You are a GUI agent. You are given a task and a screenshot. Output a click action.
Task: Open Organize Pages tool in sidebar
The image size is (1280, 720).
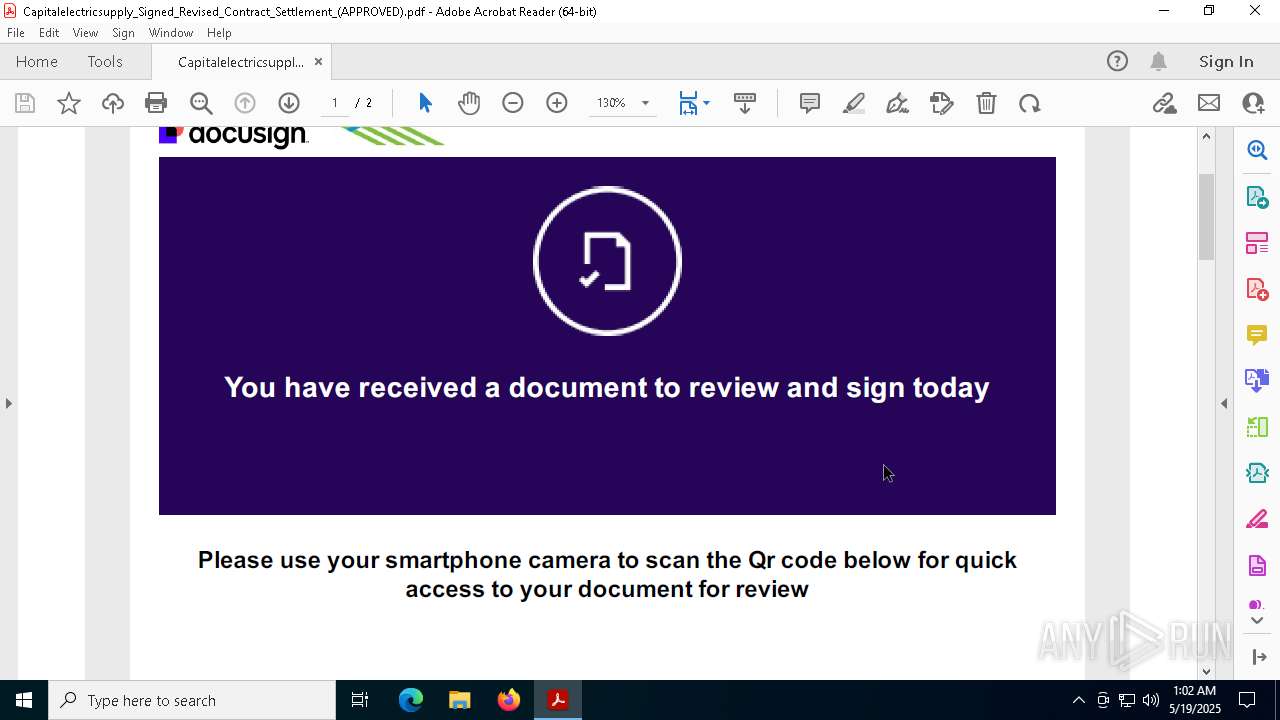coord(1257,243)
